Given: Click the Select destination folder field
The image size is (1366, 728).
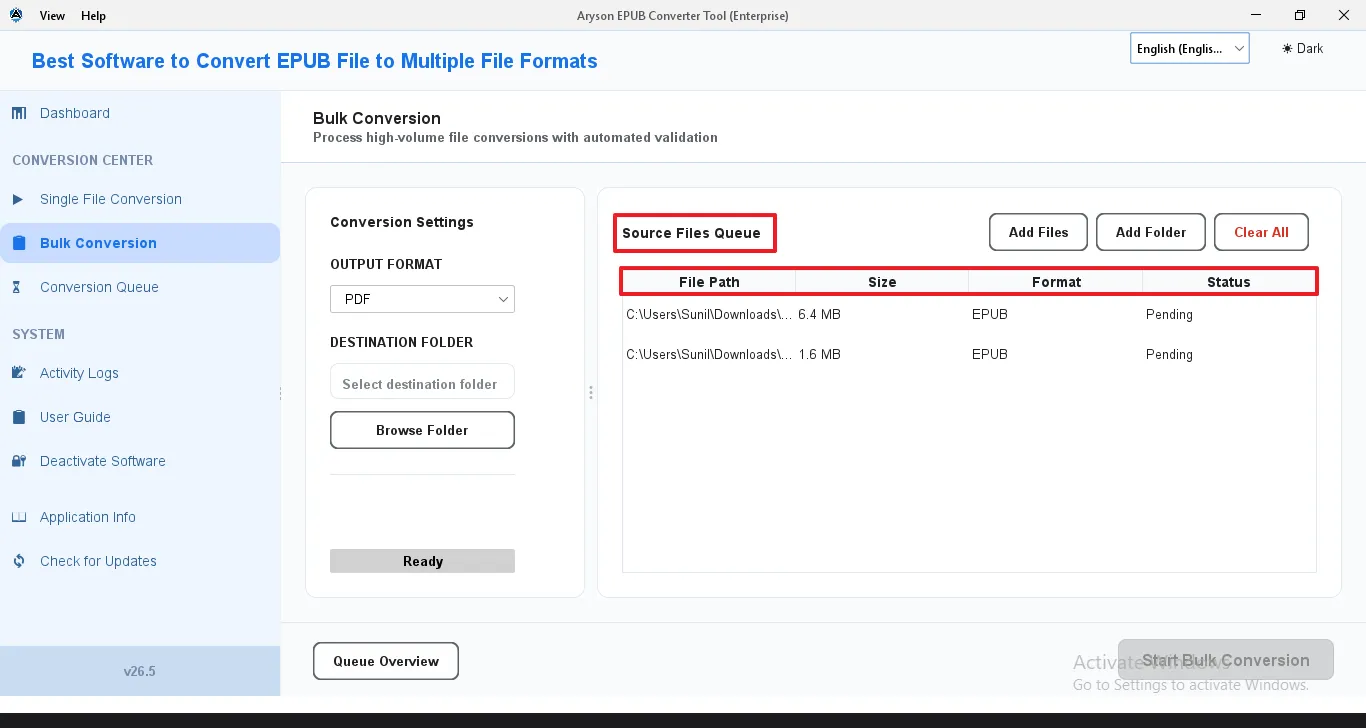Looking at the screenshot, I should coord(422,383).
